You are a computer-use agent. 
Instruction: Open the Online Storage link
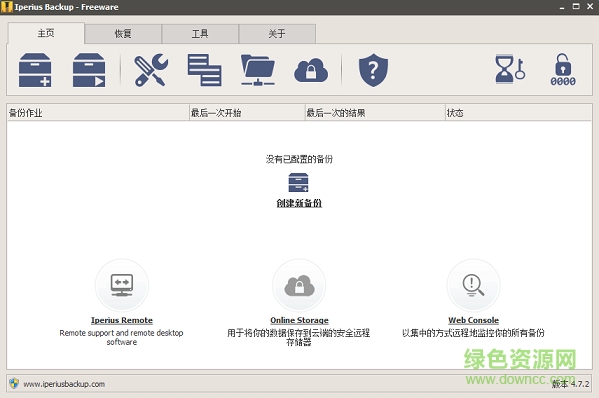click(x=299, y=320)
